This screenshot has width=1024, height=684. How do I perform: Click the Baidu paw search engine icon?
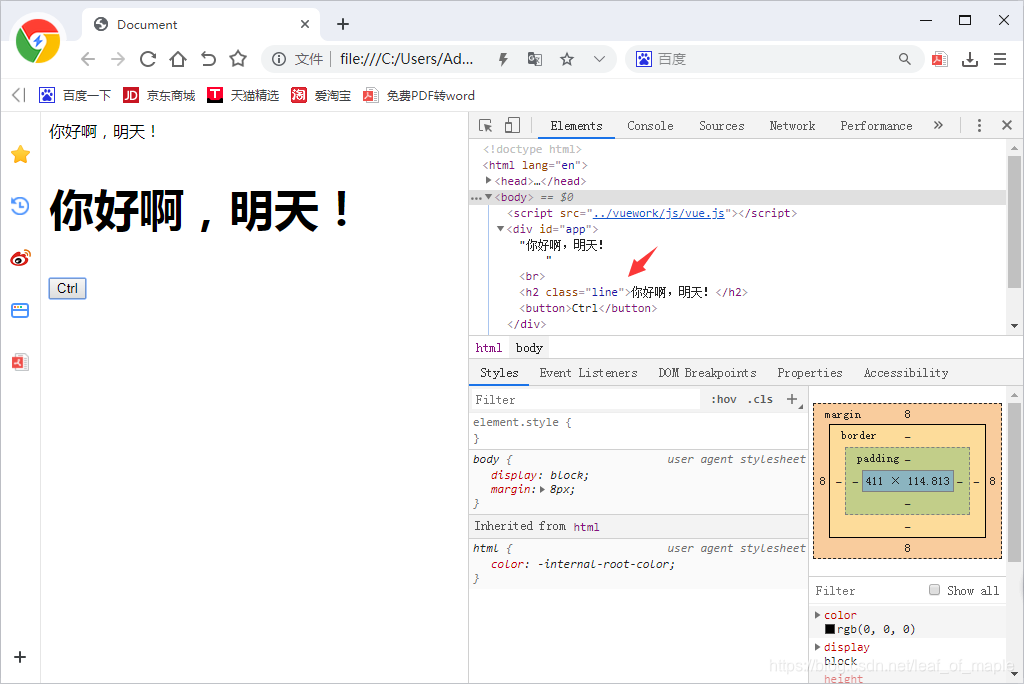pos(644,59)
